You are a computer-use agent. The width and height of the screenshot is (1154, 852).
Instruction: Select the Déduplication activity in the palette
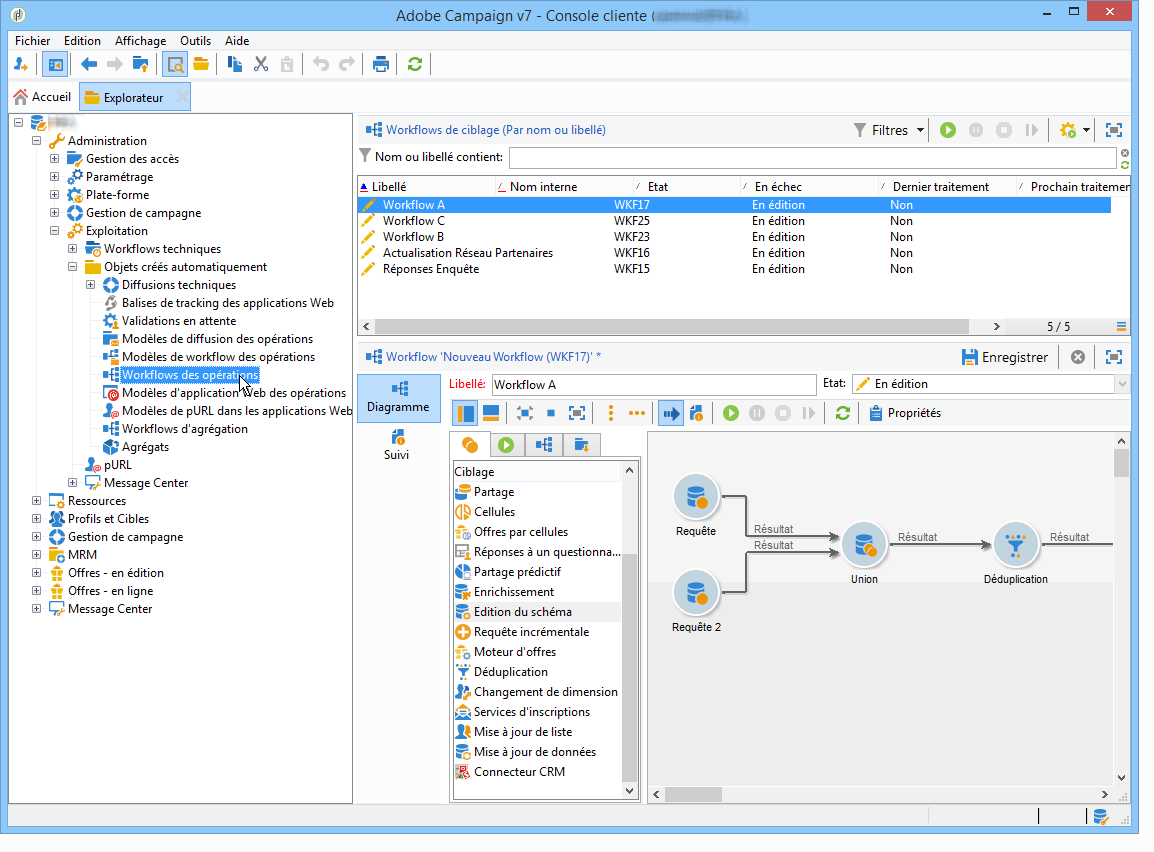tap(510, 672)
